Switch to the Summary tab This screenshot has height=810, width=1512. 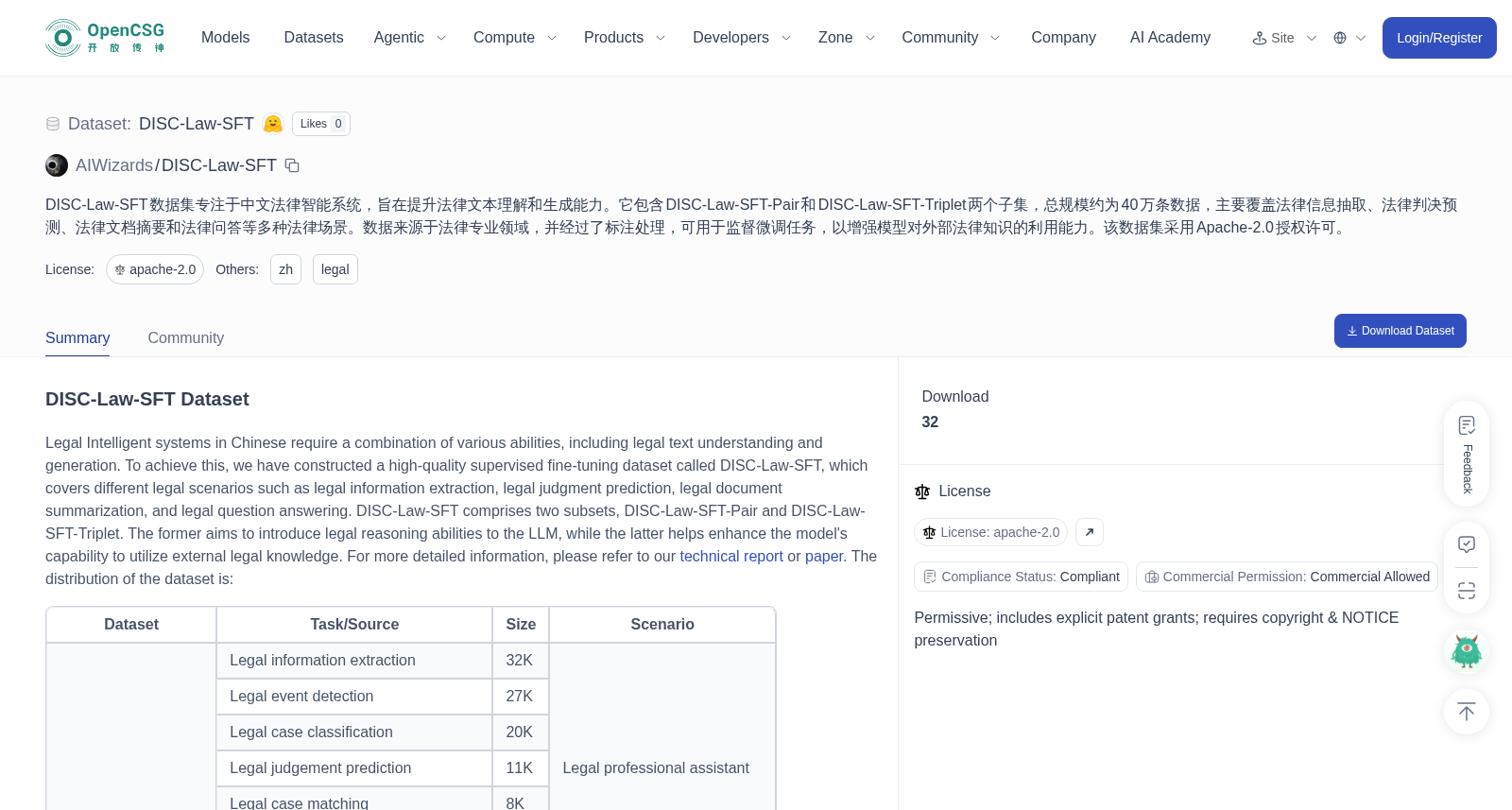(77, 338)
